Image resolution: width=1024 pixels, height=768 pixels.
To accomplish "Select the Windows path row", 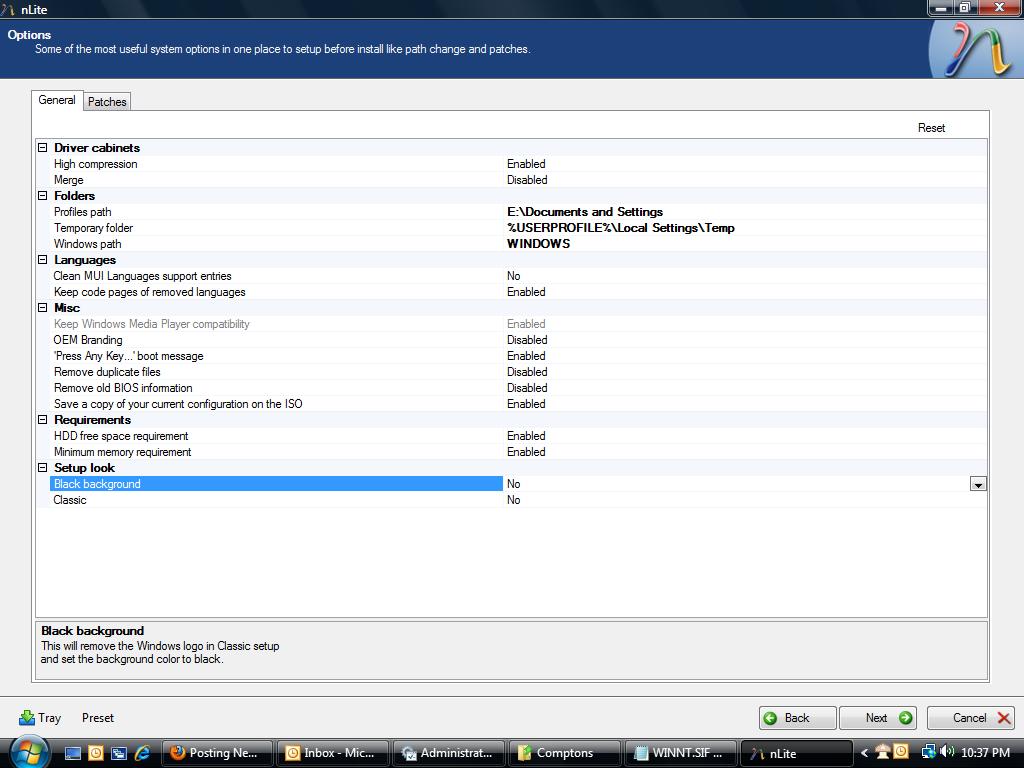I will click(x=519, y=244).
